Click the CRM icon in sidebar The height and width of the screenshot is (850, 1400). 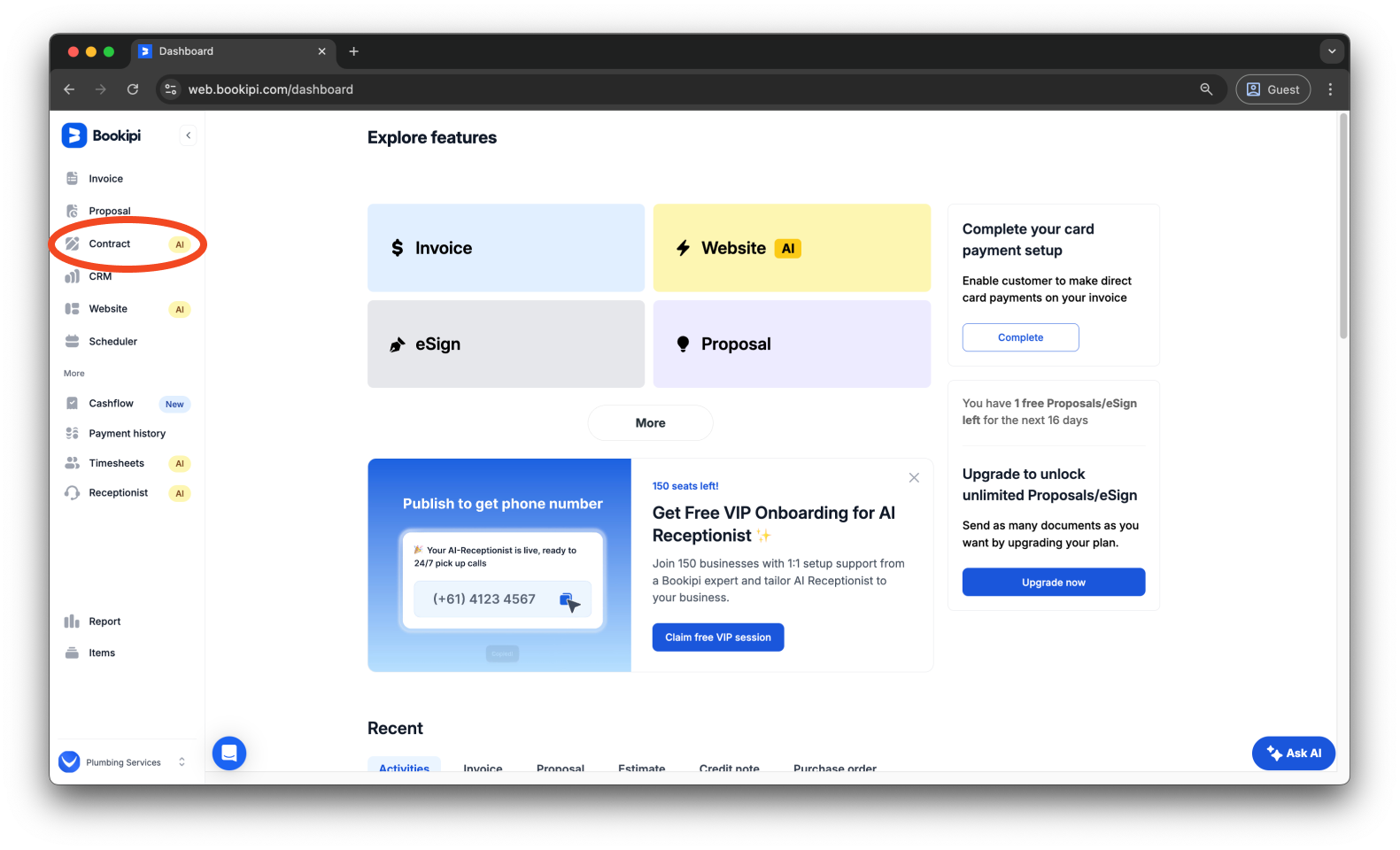[73, 276]
